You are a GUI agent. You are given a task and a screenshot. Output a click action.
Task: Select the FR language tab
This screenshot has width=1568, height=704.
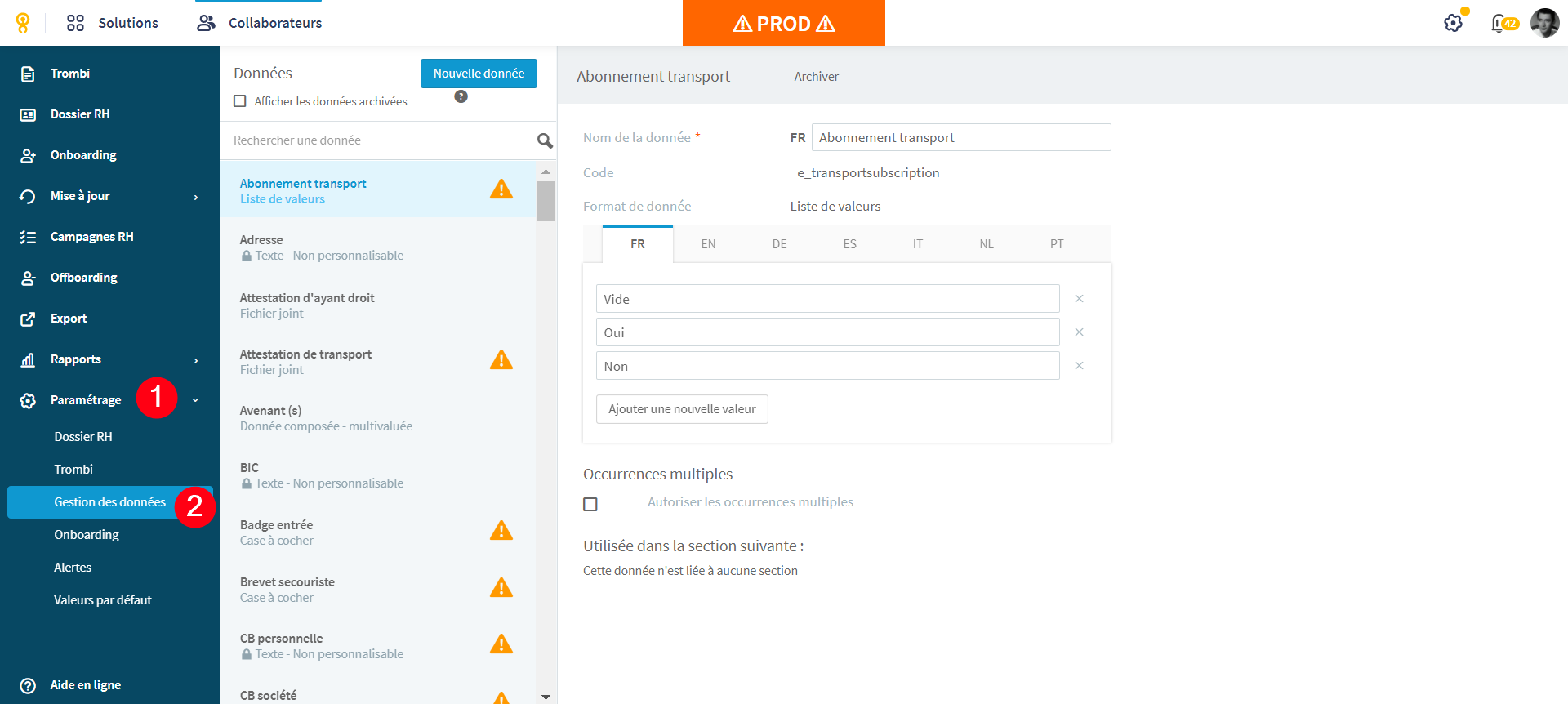coord(638,244)
